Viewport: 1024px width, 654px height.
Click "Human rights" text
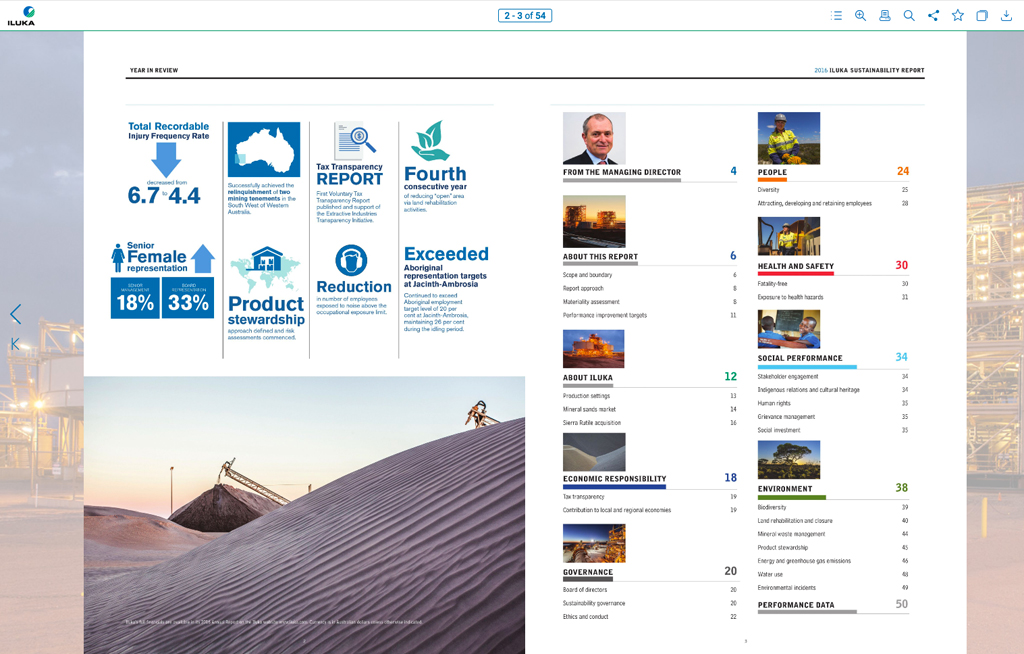774,403
